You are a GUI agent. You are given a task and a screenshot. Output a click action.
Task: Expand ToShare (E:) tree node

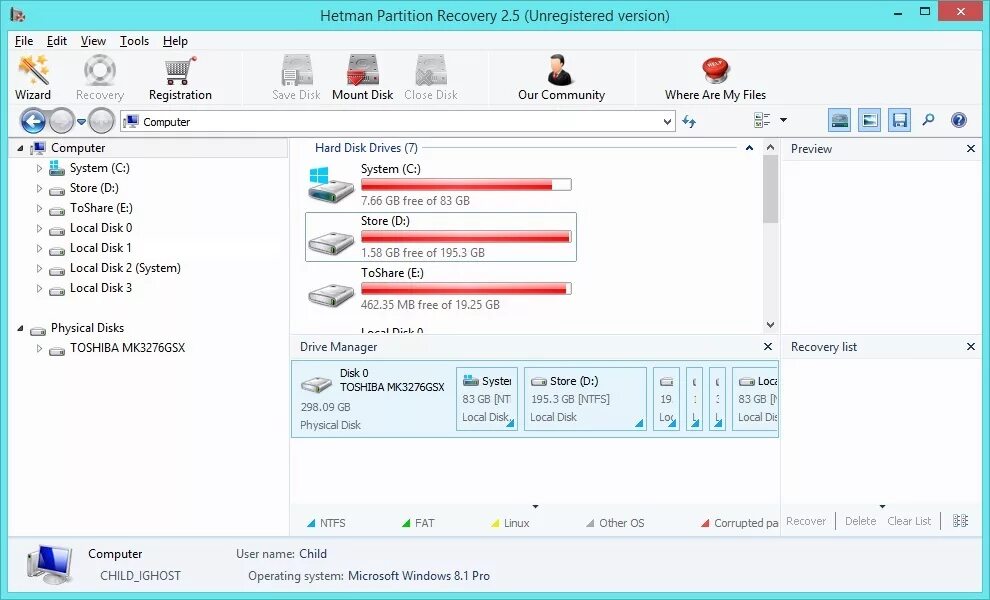coord(39,208)
